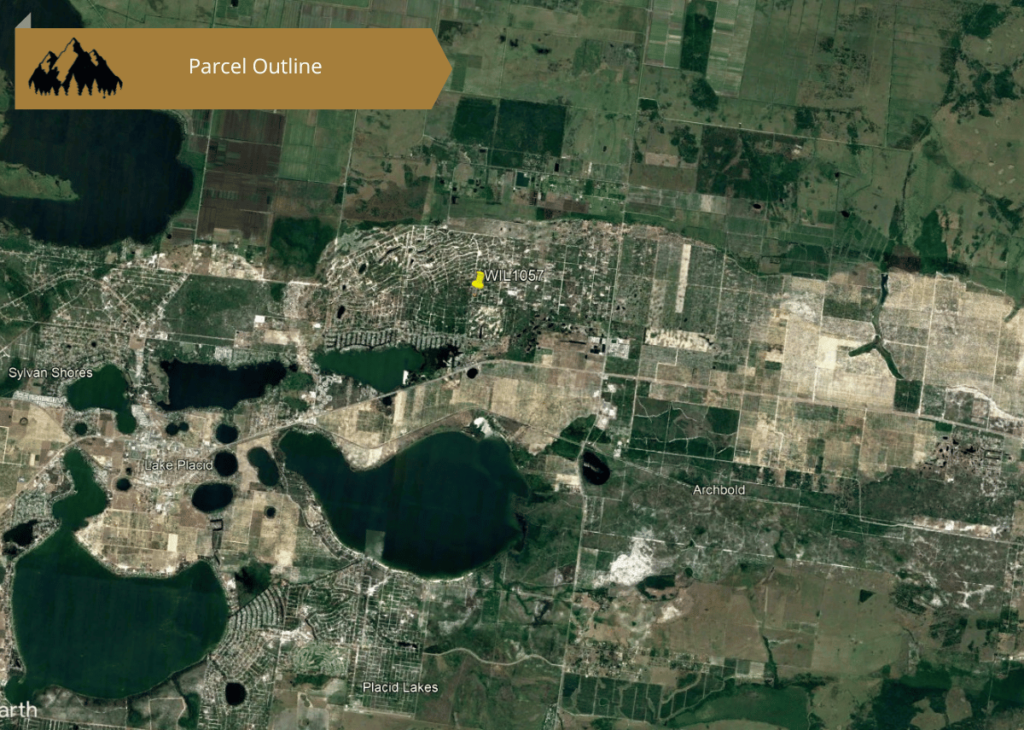This screenshot has width=1024, height=730.
Task: Select the Placid Lakes place label
Action: tap(399, 688)
